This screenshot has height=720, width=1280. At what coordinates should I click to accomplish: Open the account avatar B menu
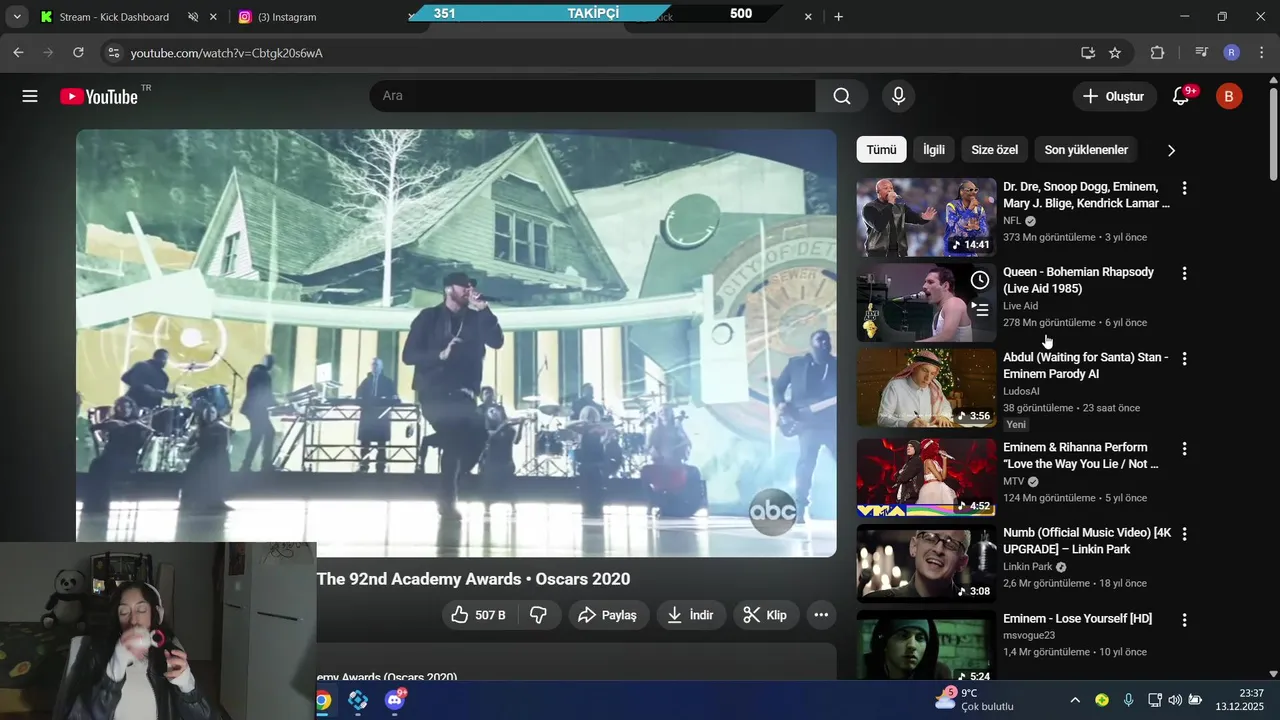pos(1229,96)
